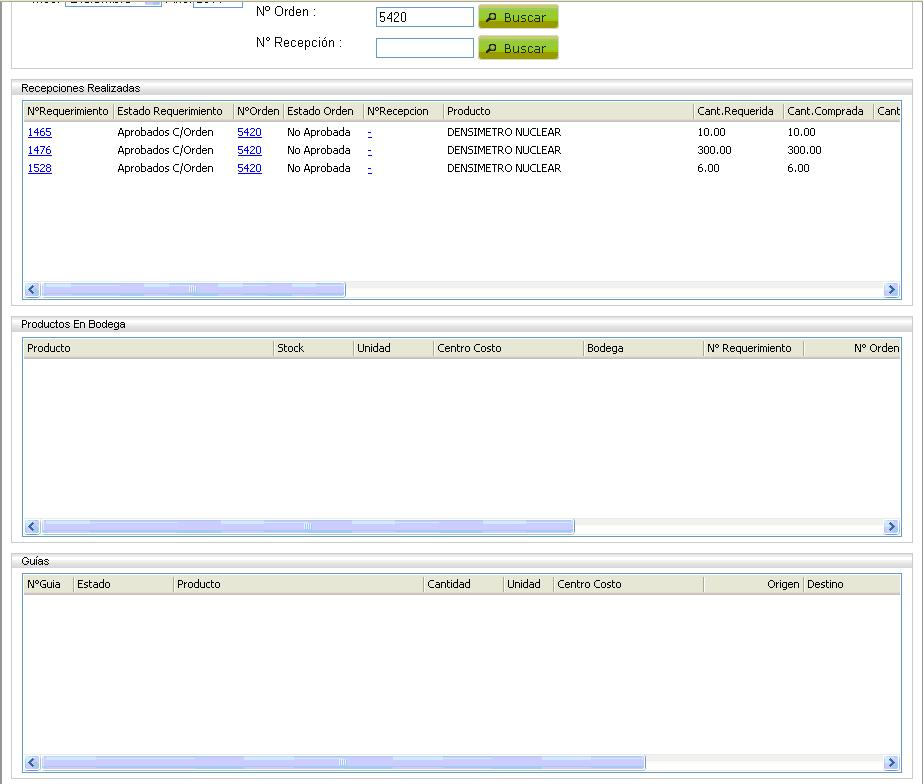Screen dimensions: 923x784
Task: Sort by Cant.Requerida column header
Action: pos(738,111)
